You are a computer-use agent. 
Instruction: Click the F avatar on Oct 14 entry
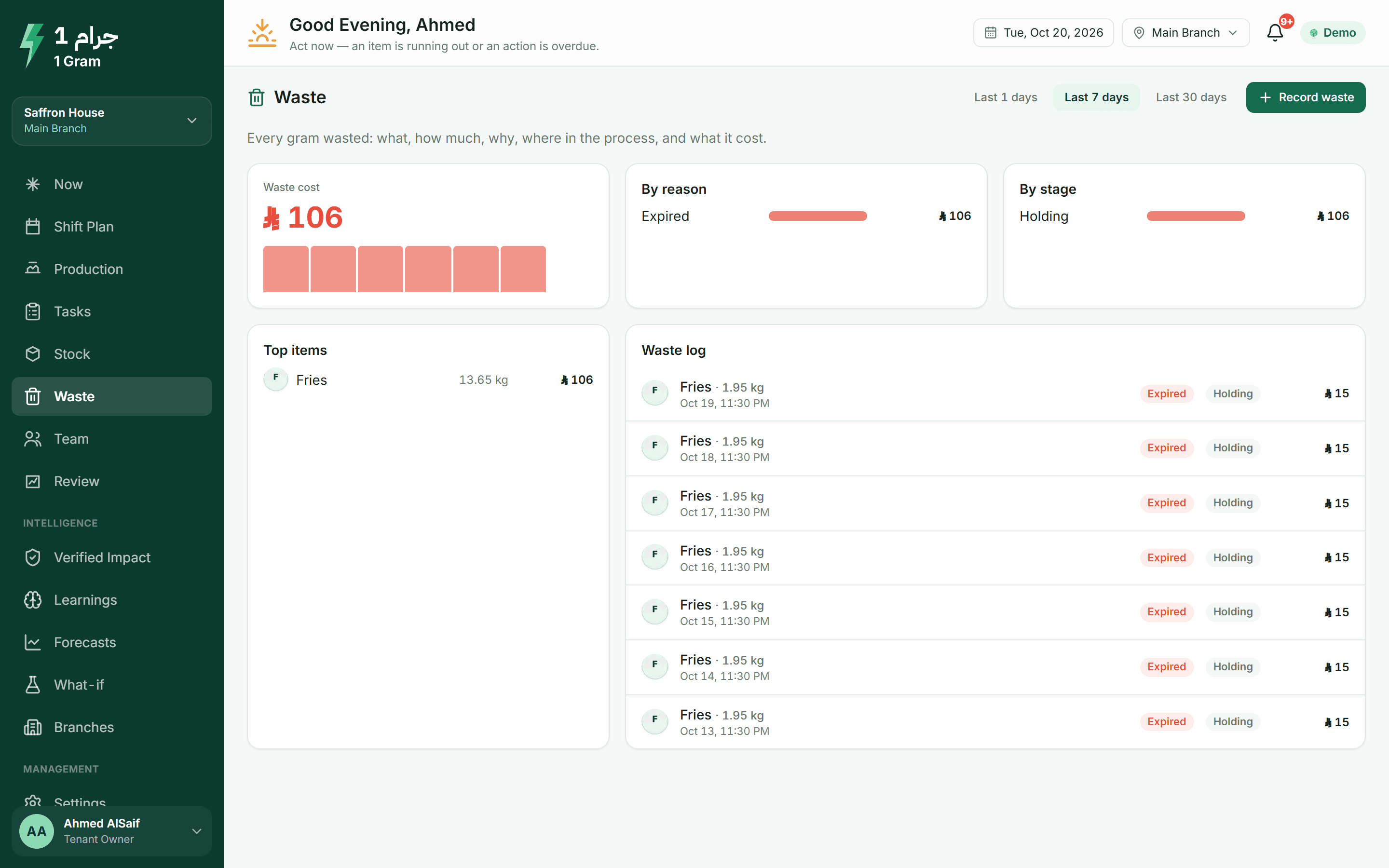(x=654, y=666)
